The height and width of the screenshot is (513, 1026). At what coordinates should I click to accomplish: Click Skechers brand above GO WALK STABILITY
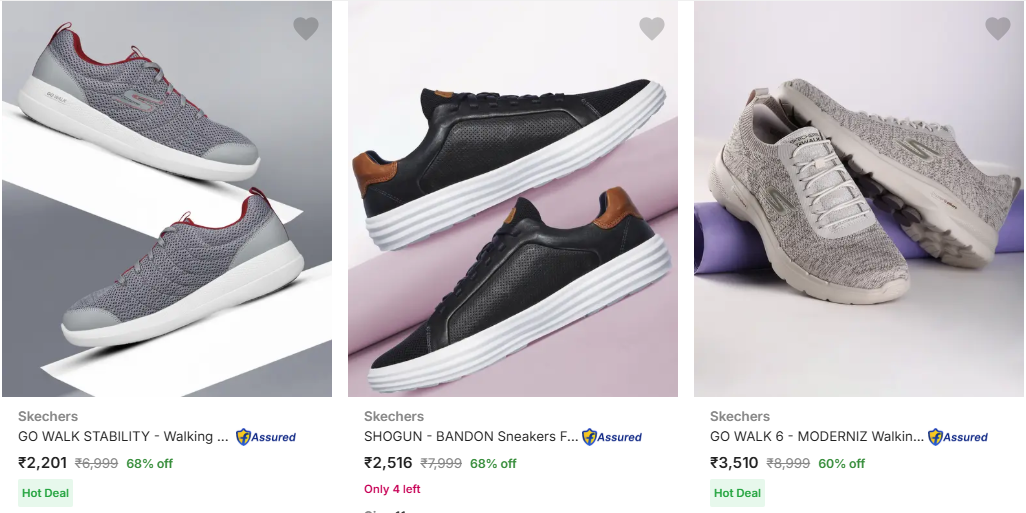click(x=48, y=416)
